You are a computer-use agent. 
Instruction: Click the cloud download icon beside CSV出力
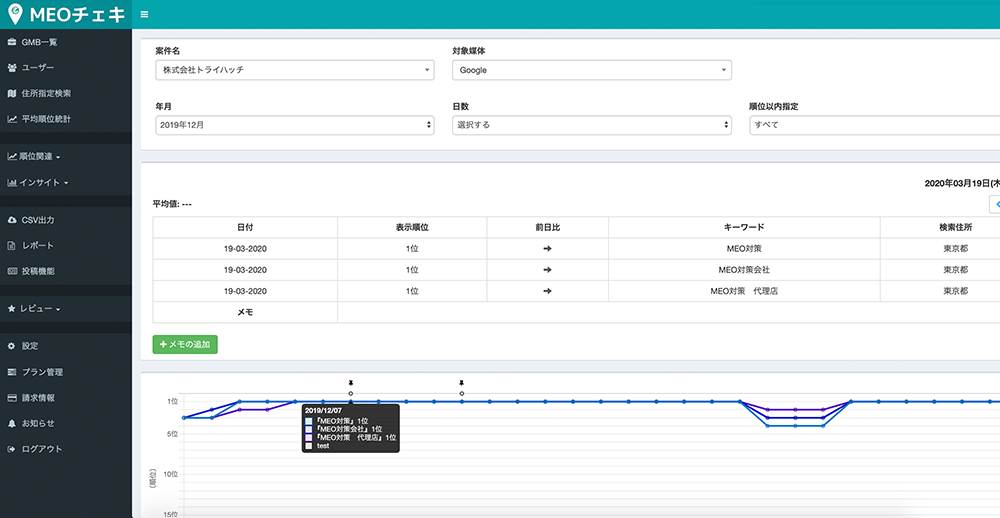[x=11, y=220]
